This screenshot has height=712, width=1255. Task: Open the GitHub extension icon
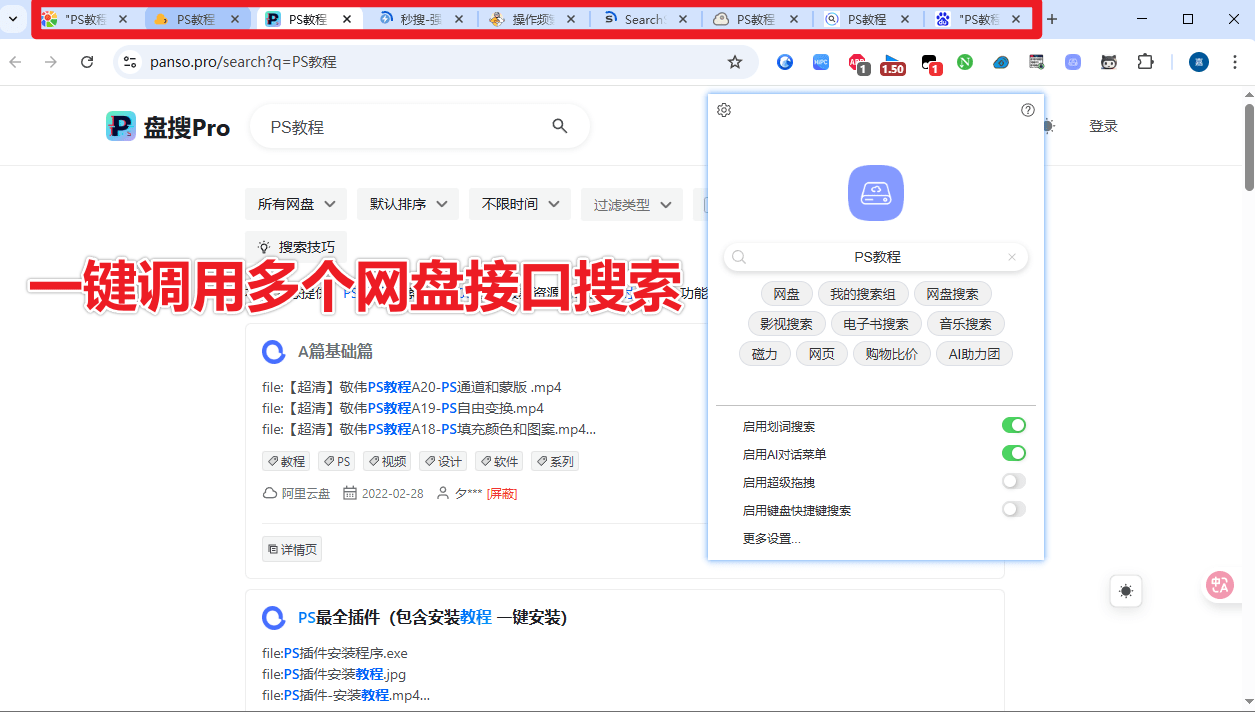[1109, 62]
